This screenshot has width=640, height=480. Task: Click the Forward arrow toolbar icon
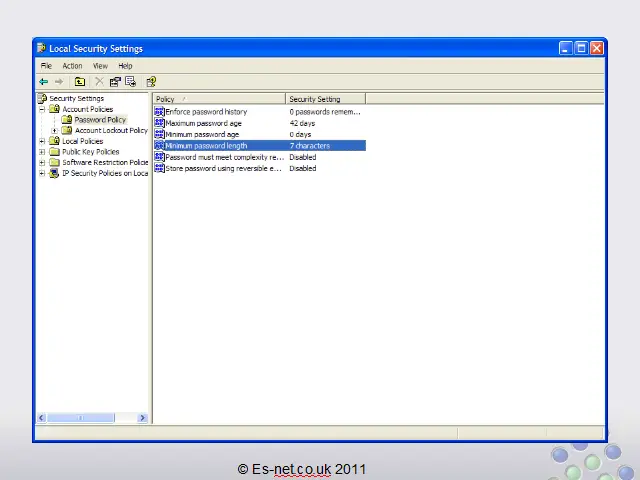(x=59, y=82)
